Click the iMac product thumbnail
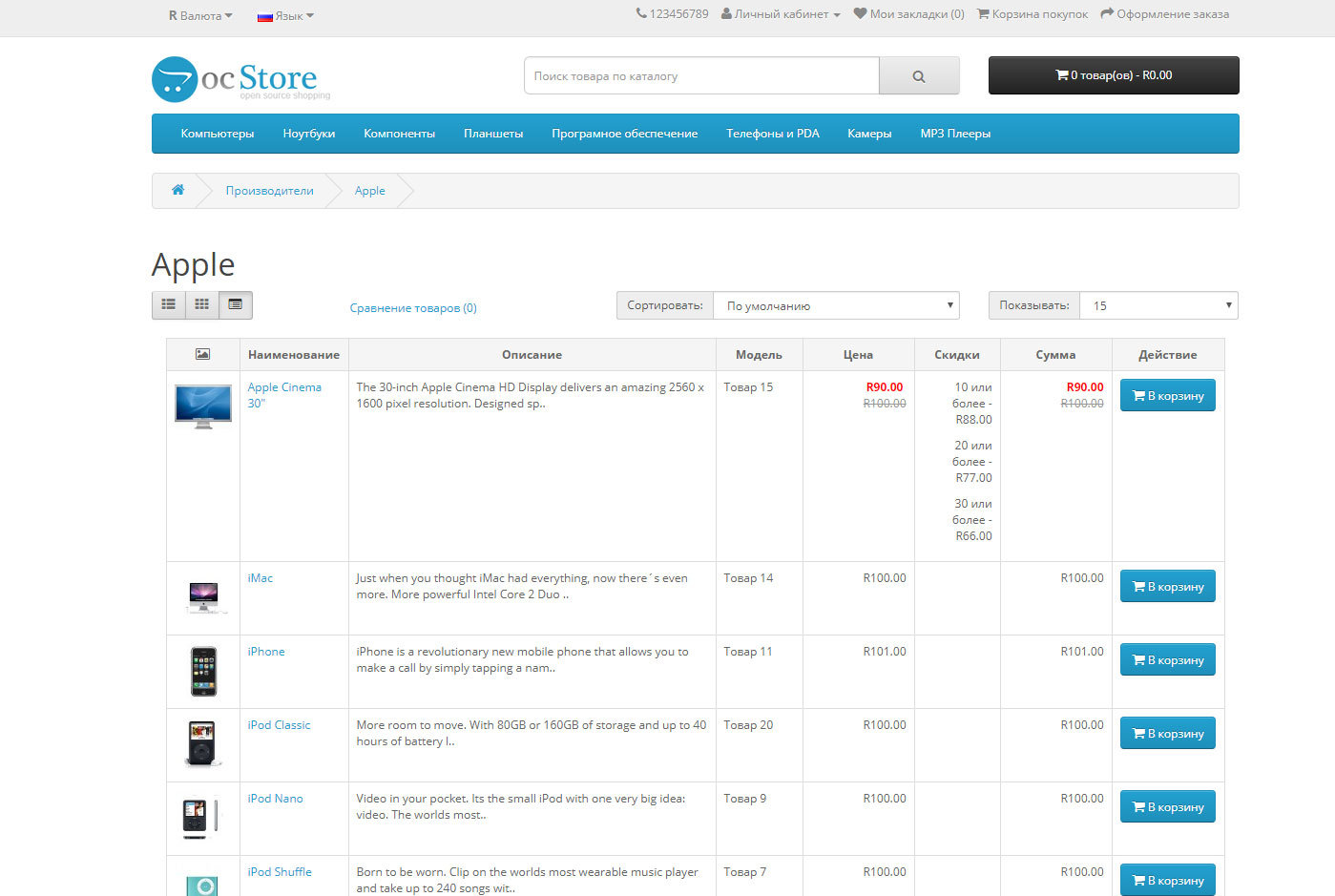This screenshot has width=1335, height=896. 203,597
